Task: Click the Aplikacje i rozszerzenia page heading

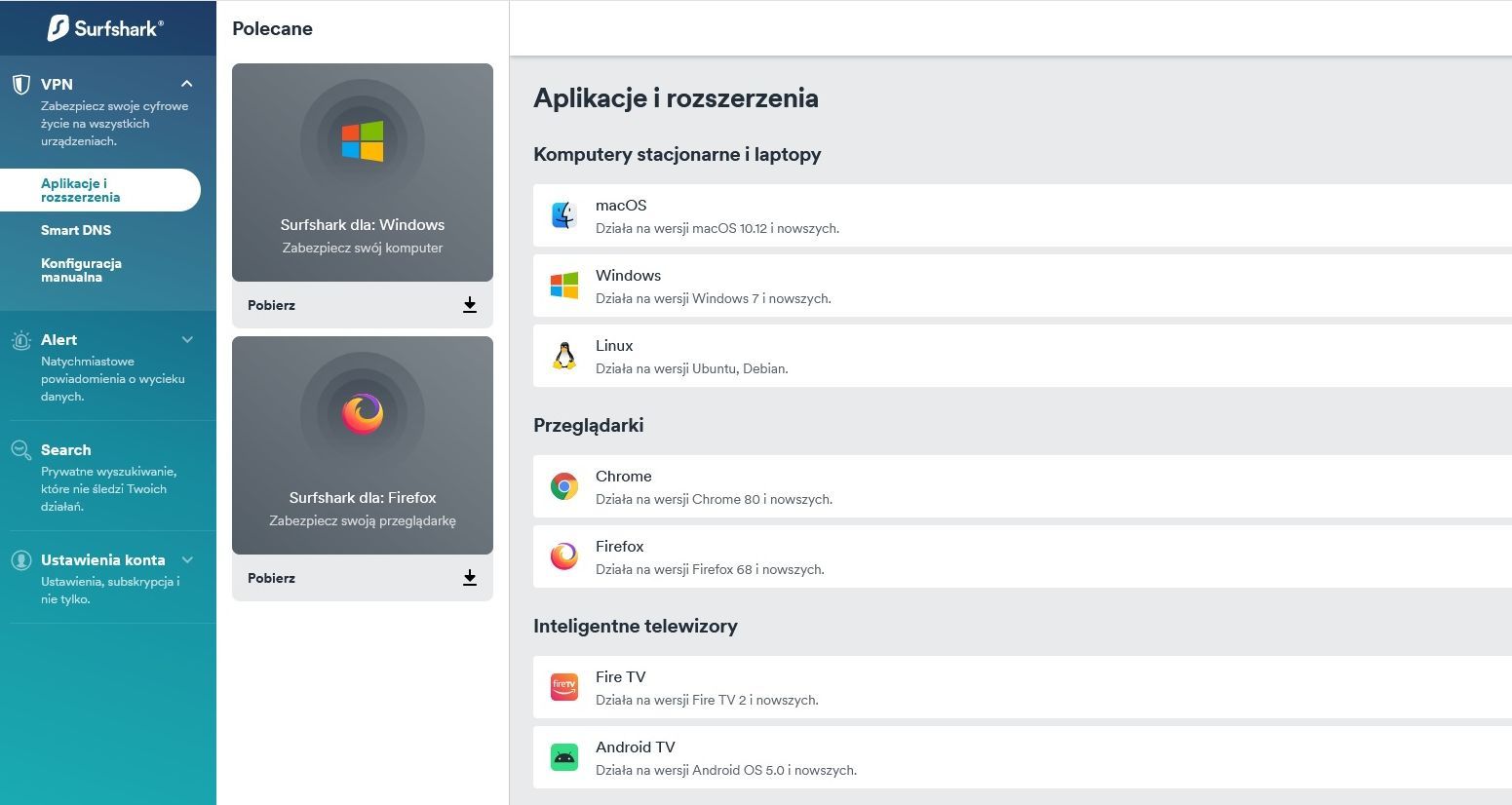Action: 676,98
